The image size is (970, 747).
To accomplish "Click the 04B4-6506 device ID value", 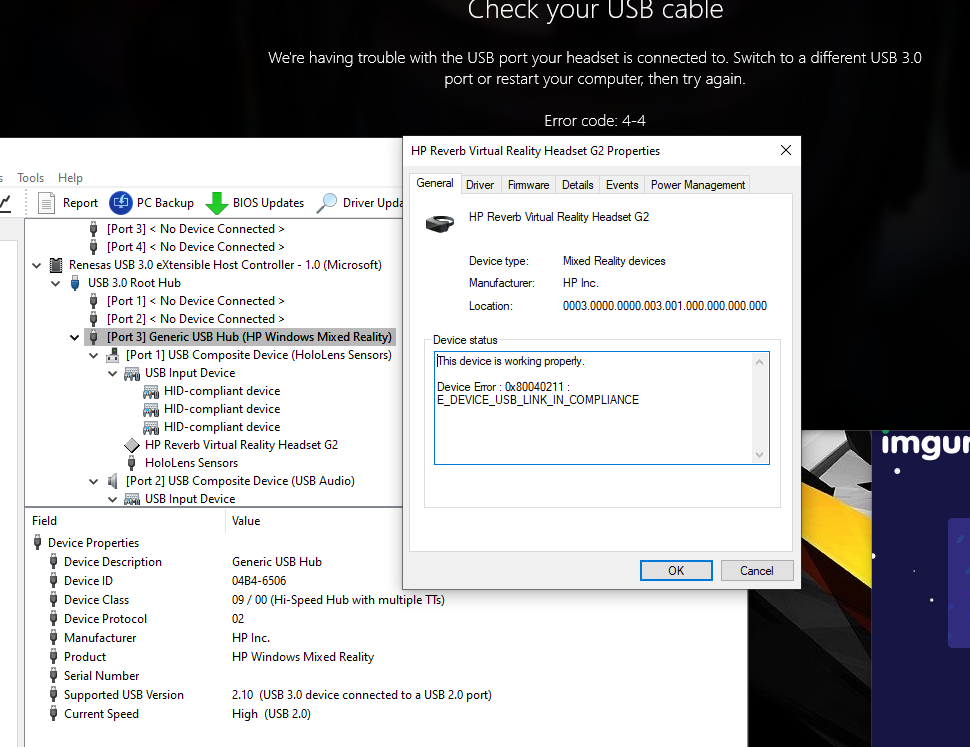I will coord(259,581).
